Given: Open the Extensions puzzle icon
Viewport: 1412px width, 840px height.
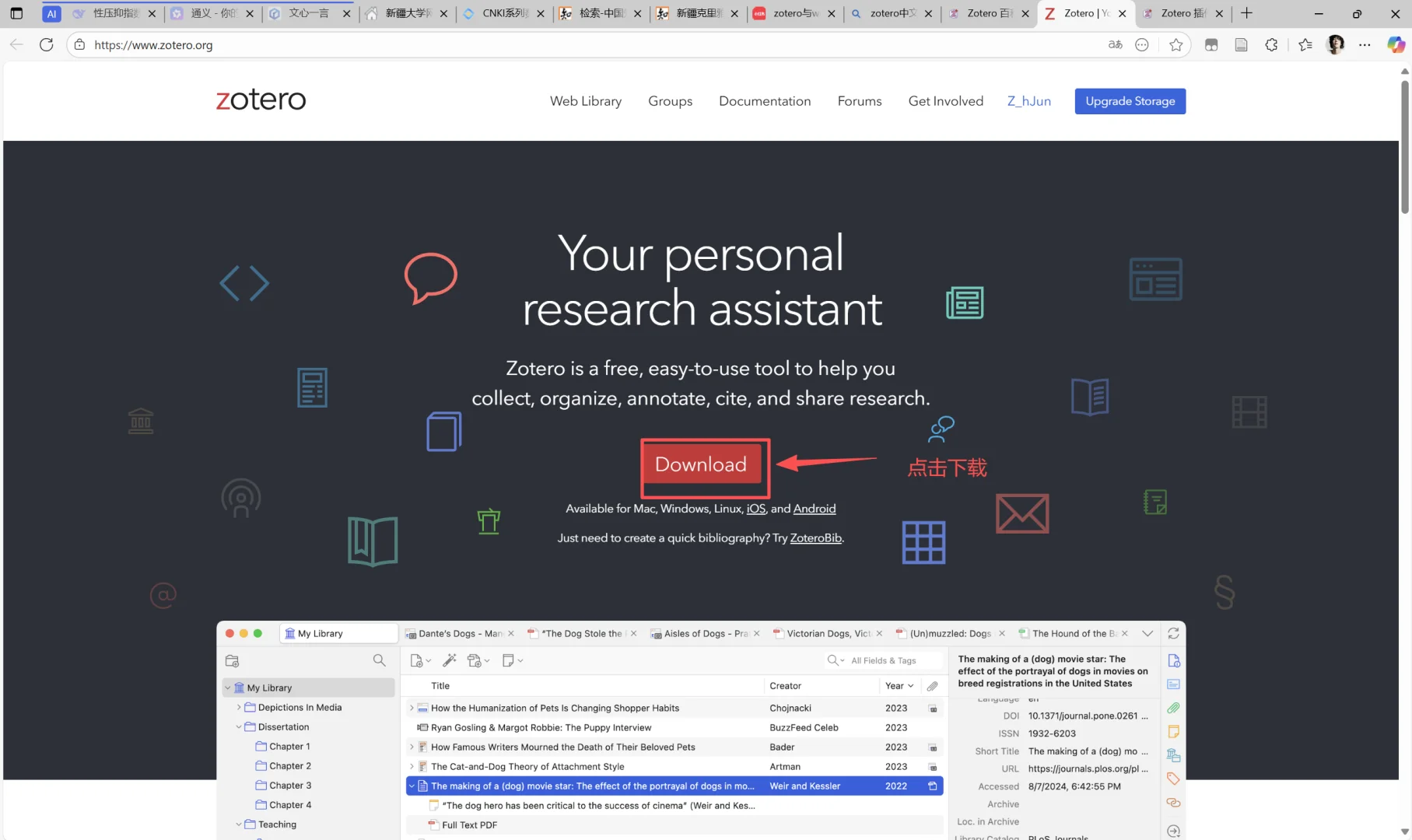Looking at the screenshot, I should (1271, 45).
